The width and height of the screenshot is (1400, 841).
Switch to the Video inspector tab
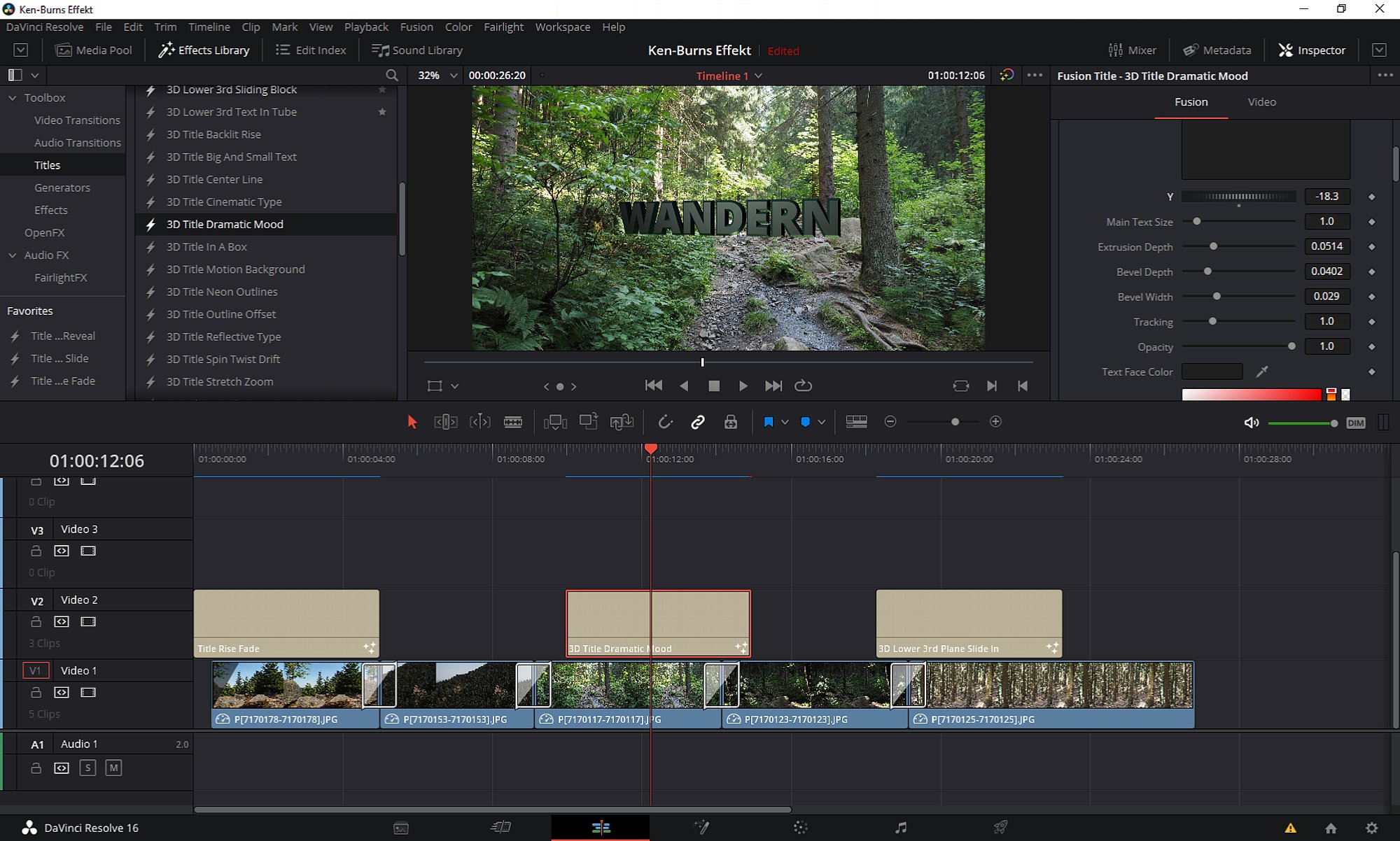click(x=1261, y=102)
